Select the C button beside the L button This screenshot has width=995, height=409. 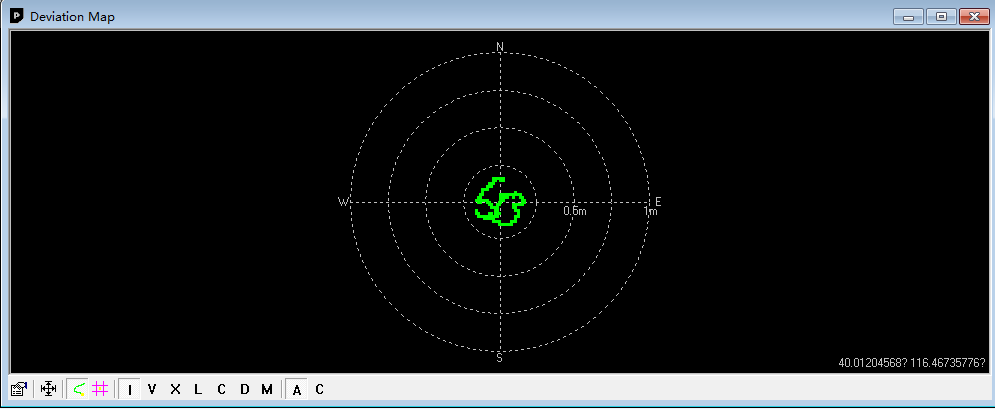(221, 389)
